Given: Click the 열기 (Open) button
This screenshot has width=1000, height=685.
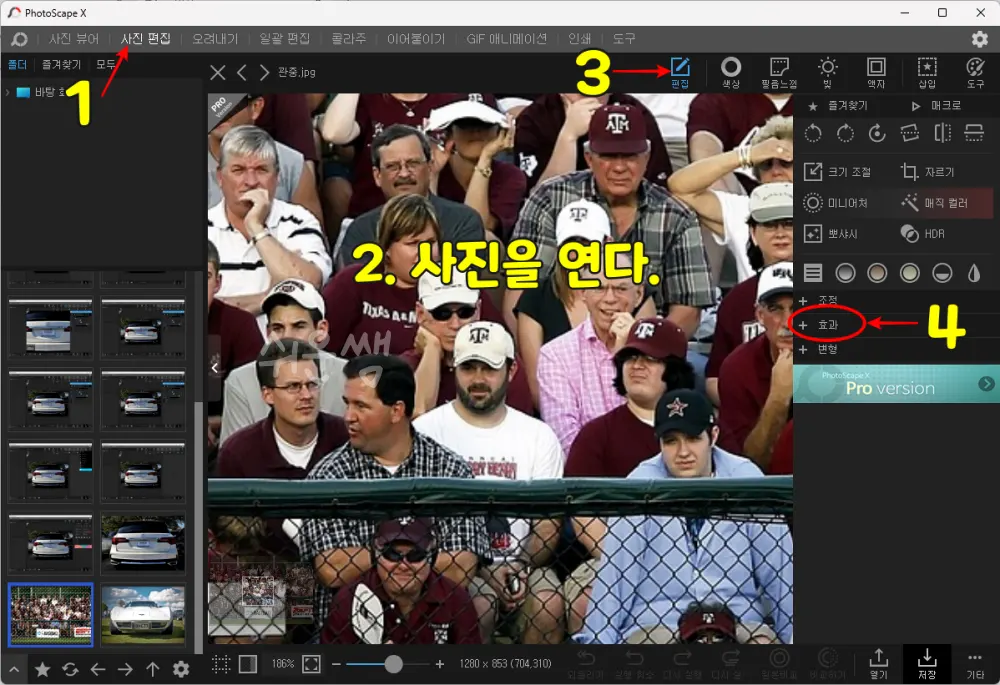Looking at the screenshot, I should tap(878, 664).
